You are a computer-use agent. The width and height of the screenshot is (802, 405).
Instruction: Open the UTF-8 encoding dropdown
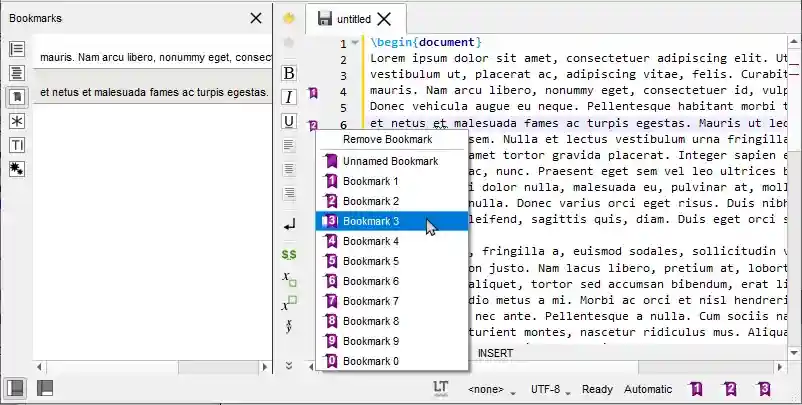(x=550, y=390)
